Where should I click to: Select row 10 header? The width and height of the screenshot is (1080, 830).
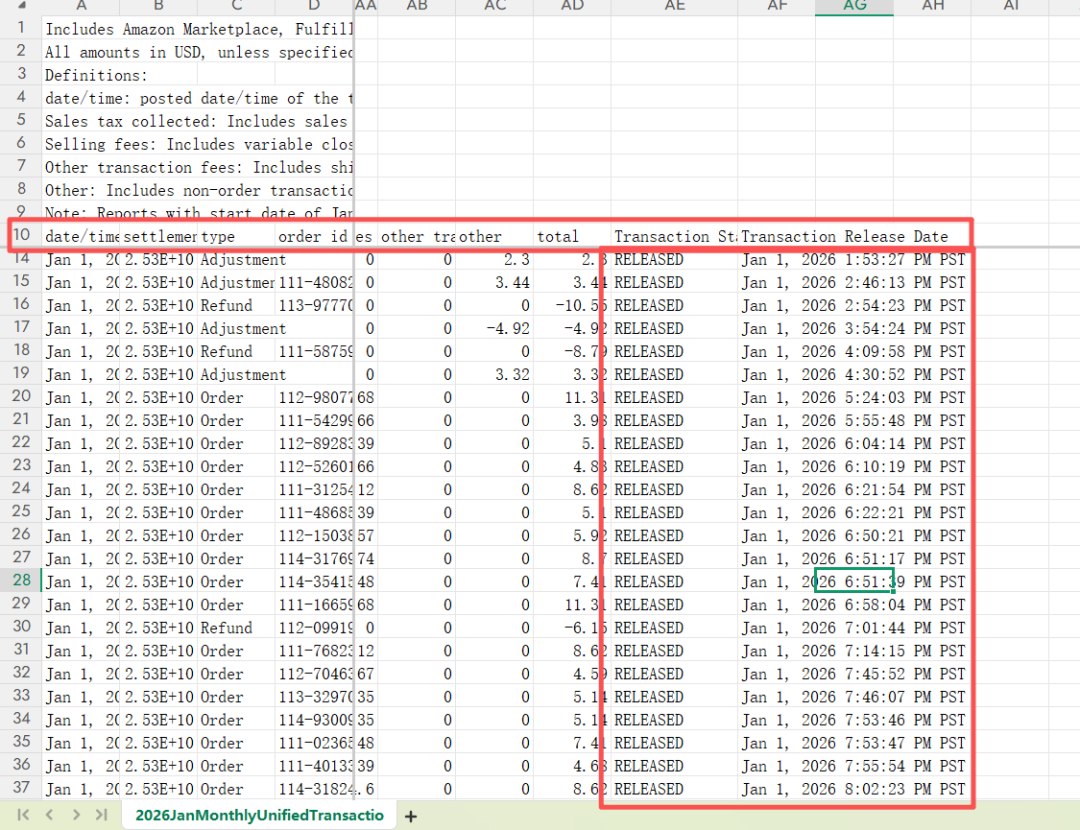click(21, 235)
